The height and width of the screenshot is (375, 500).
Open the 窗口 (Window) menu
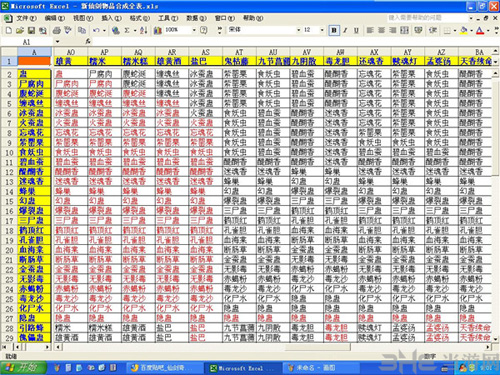point(225,18)
